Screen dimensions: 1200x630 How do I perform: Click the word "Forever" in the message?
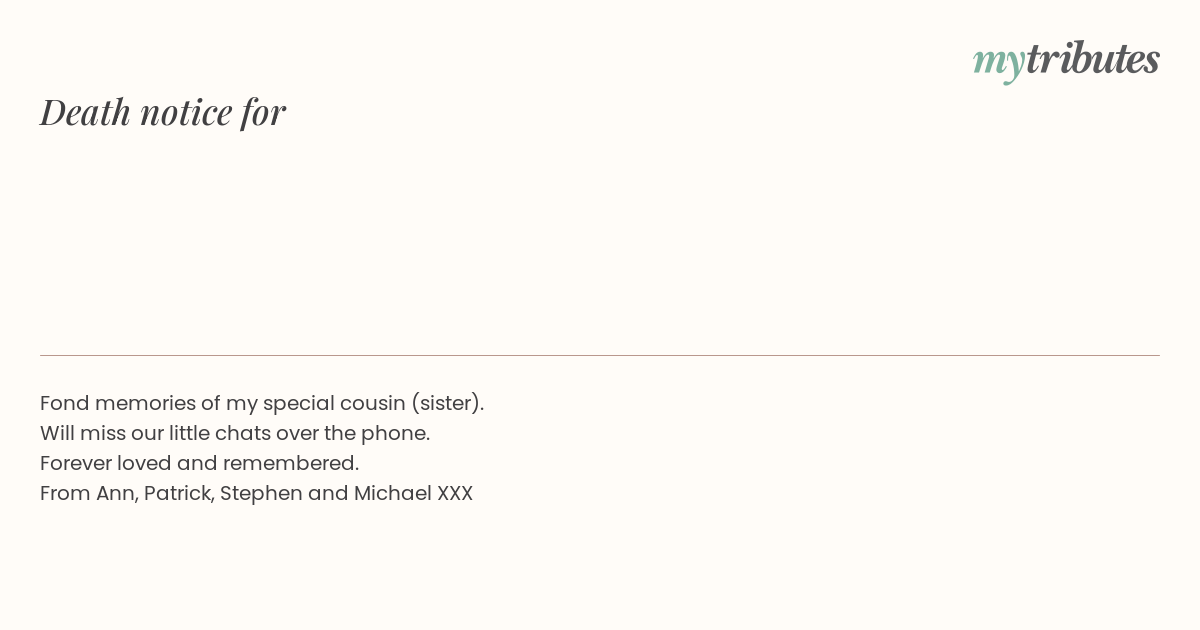(x=76, y=463)
